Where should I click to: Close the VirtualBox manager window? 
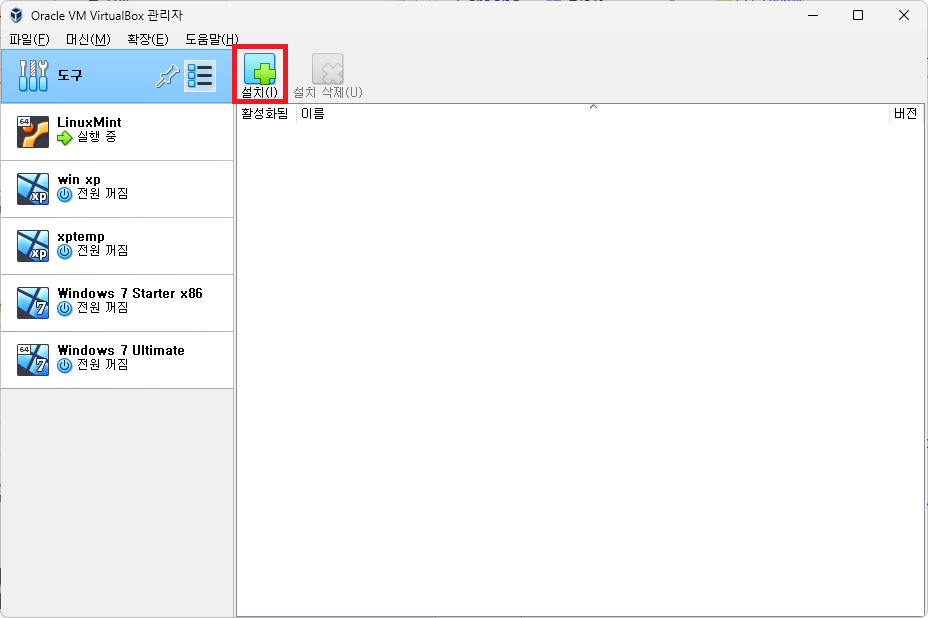(904, 15)
